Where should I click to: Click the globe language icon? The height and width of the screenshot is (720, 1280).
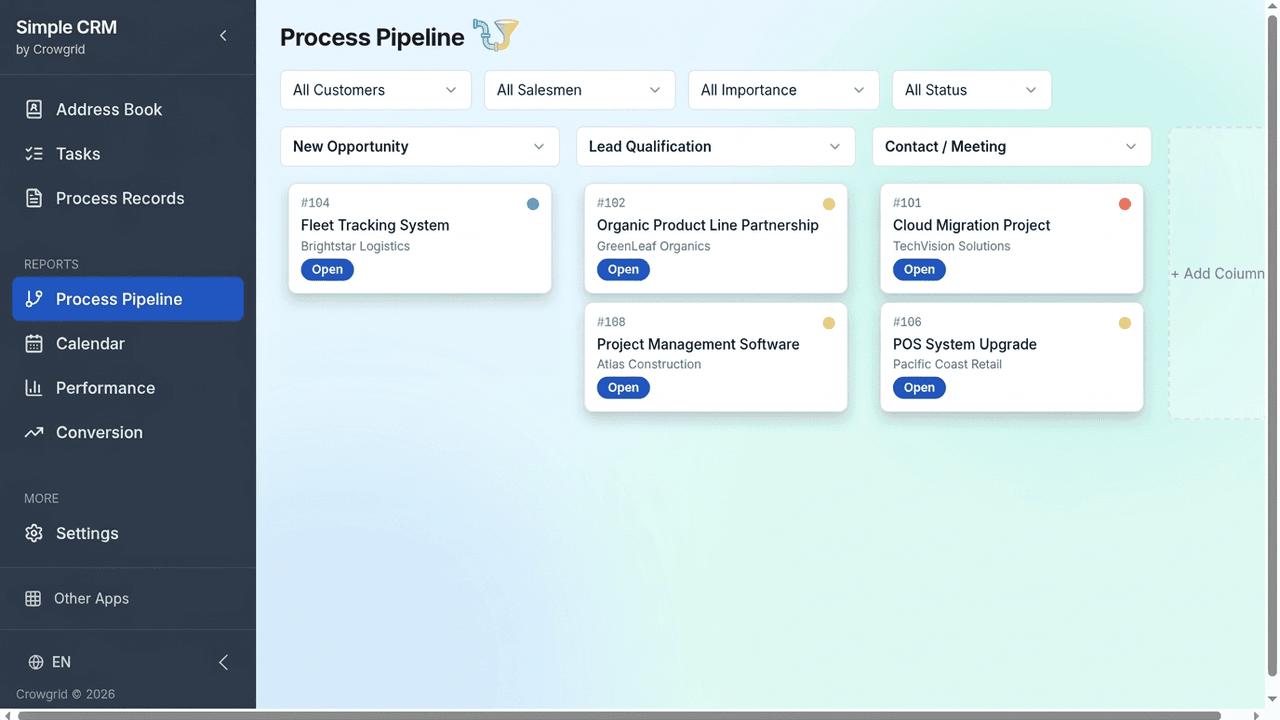(x=36, y=662)
